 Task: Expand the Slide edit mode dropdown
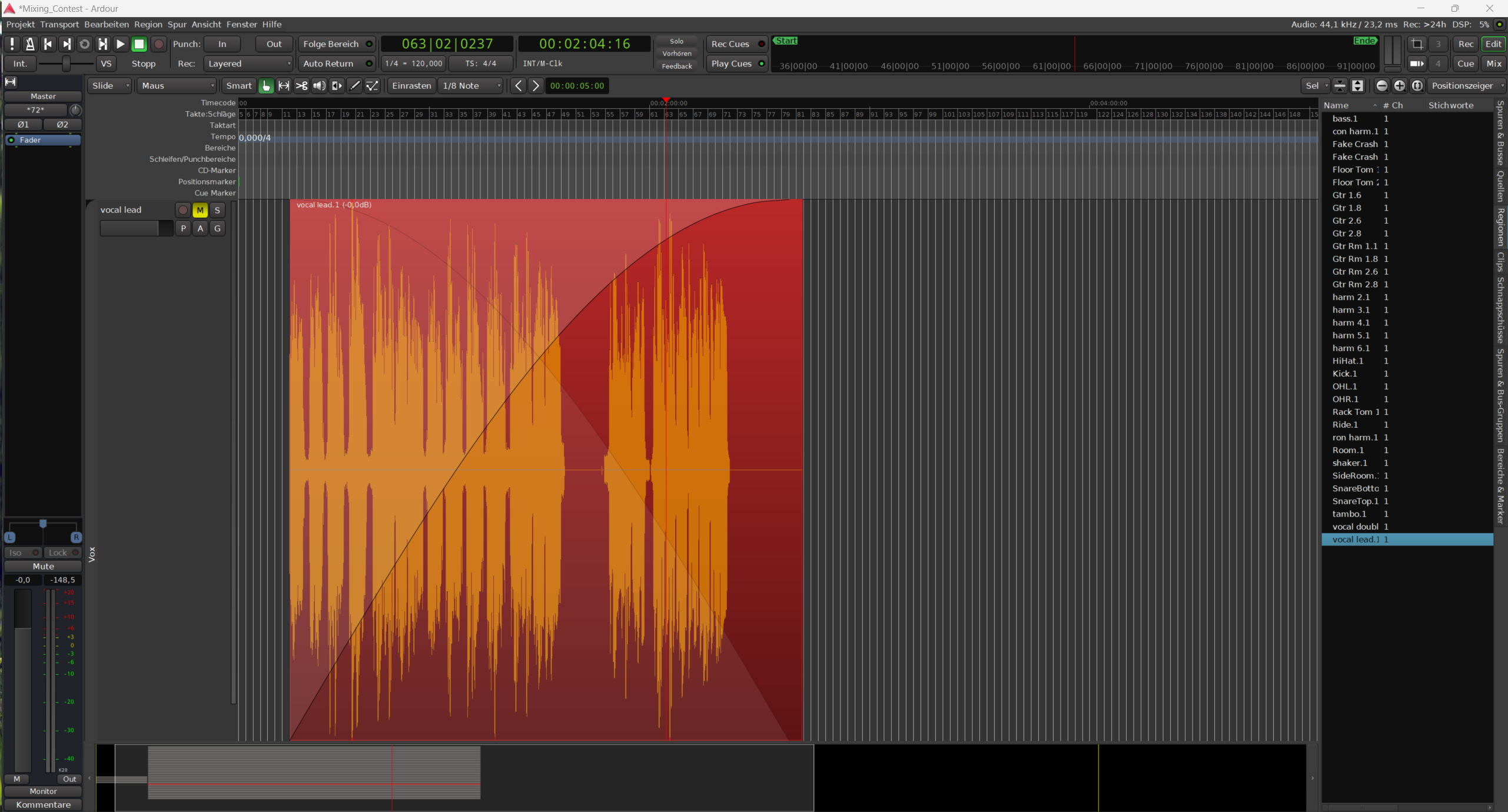110,86
